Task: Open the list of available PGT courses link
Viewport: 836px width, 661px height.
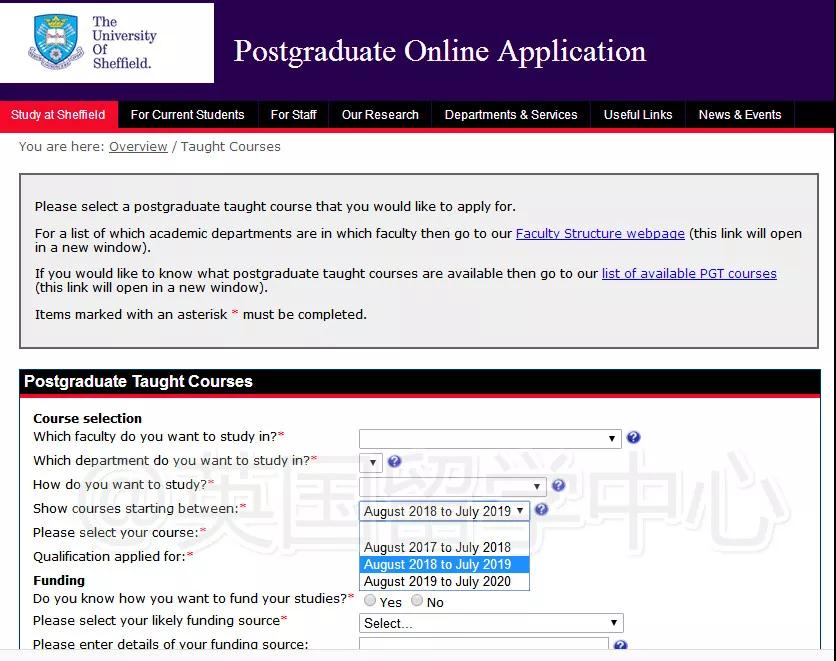Action: (689, 274)
